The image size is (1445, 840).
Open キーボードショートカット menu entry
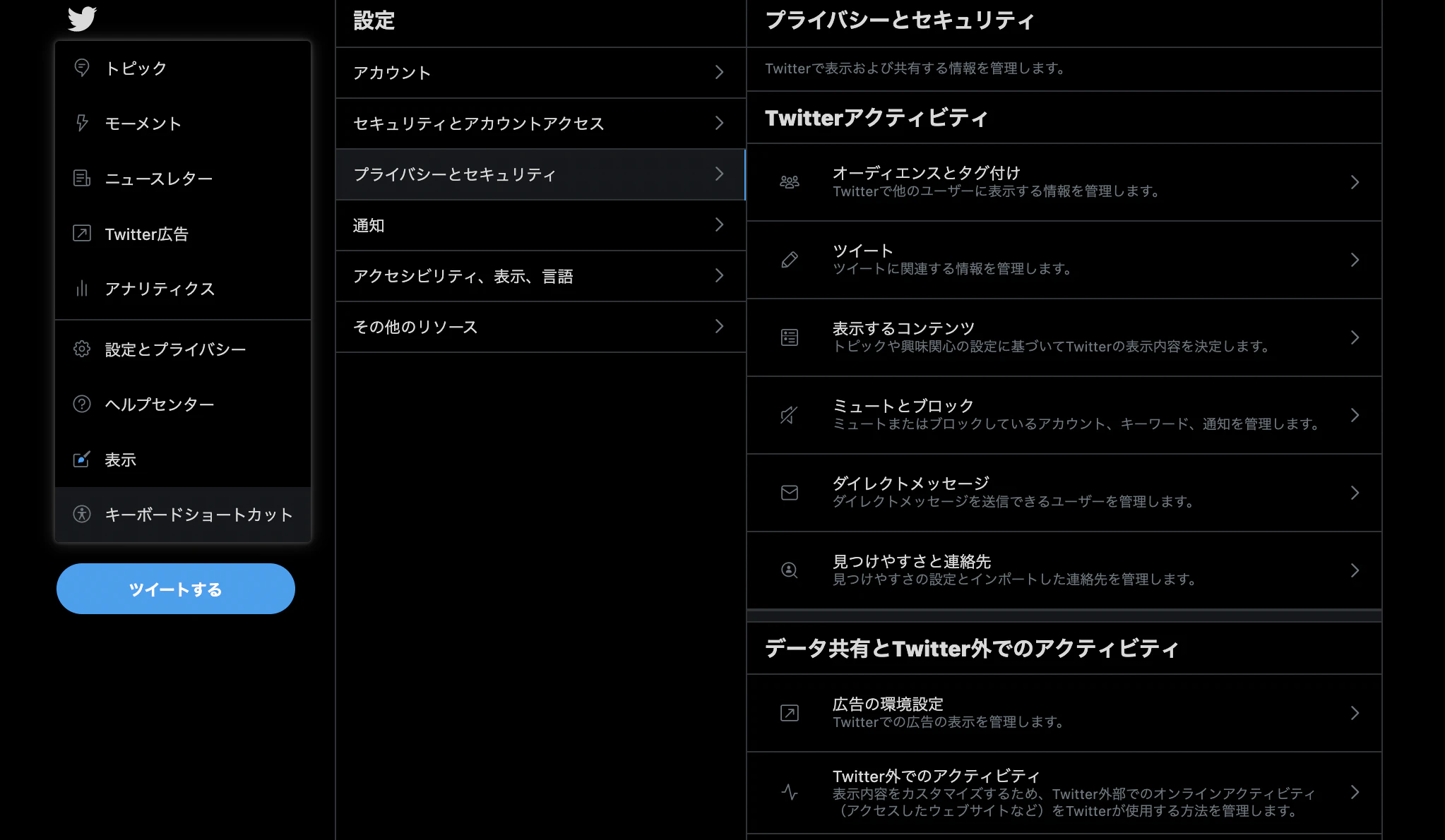tap(183, 514)
